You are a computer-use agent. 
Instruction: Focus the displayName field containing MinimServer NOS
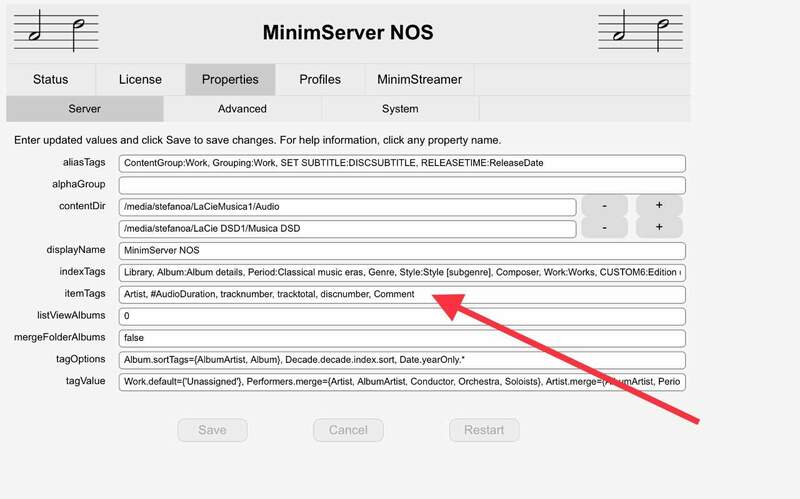click(x=400, y=250)
